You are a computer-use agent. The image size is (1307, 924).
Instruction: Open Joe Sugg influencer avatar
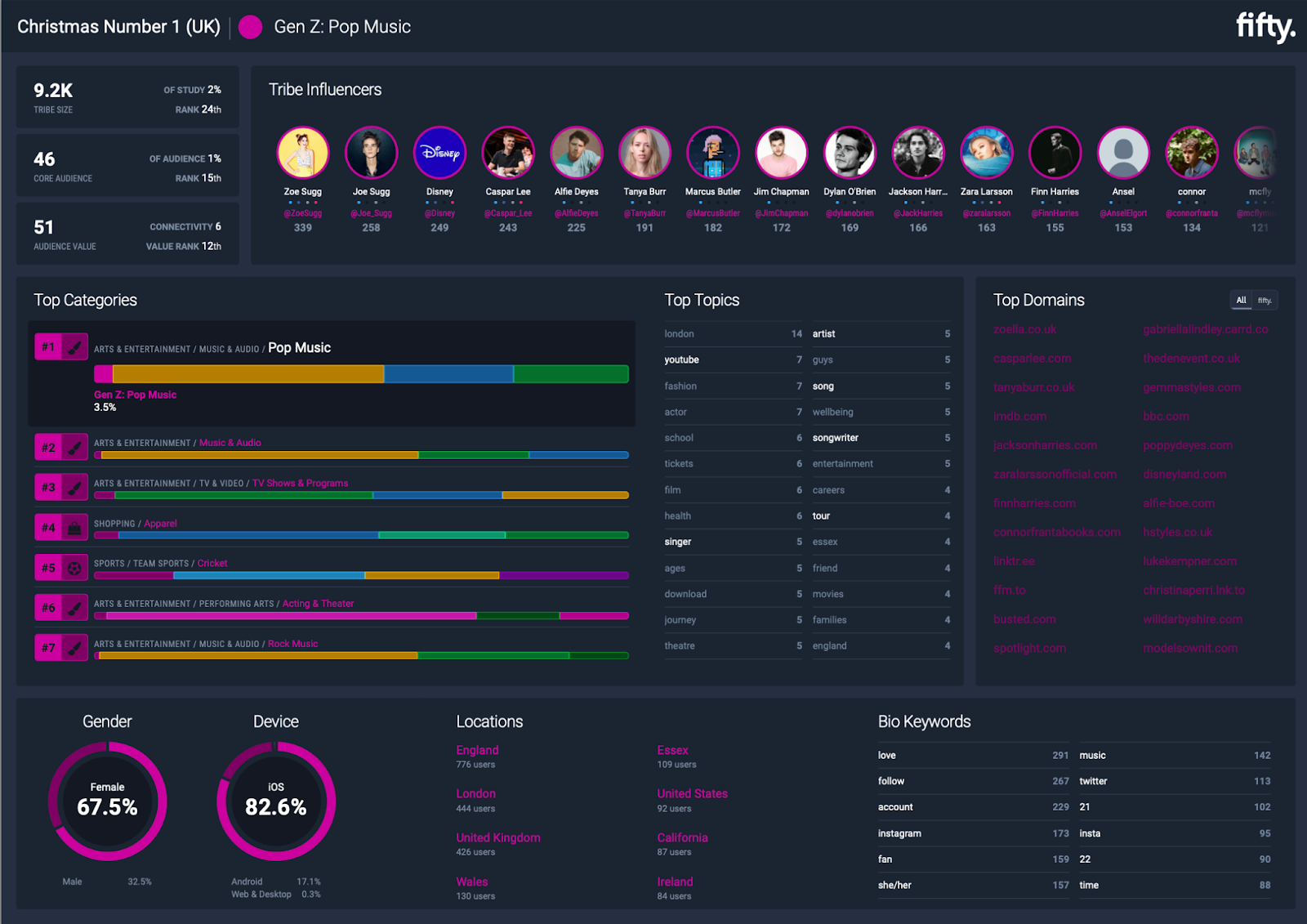[372, 152]
